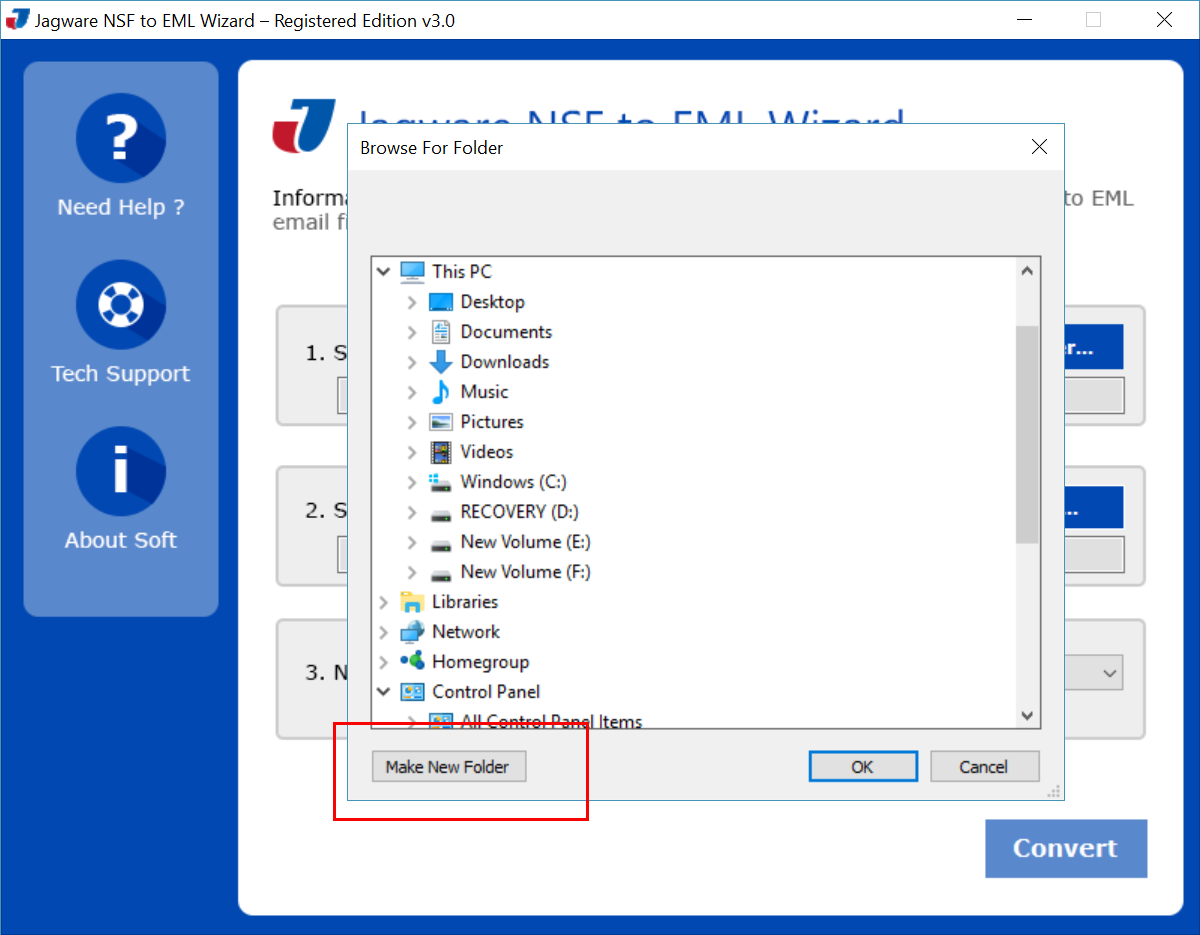Select the 'Downloads' tree row text
Screen dimensions: 1200x935
coord(505,362)
